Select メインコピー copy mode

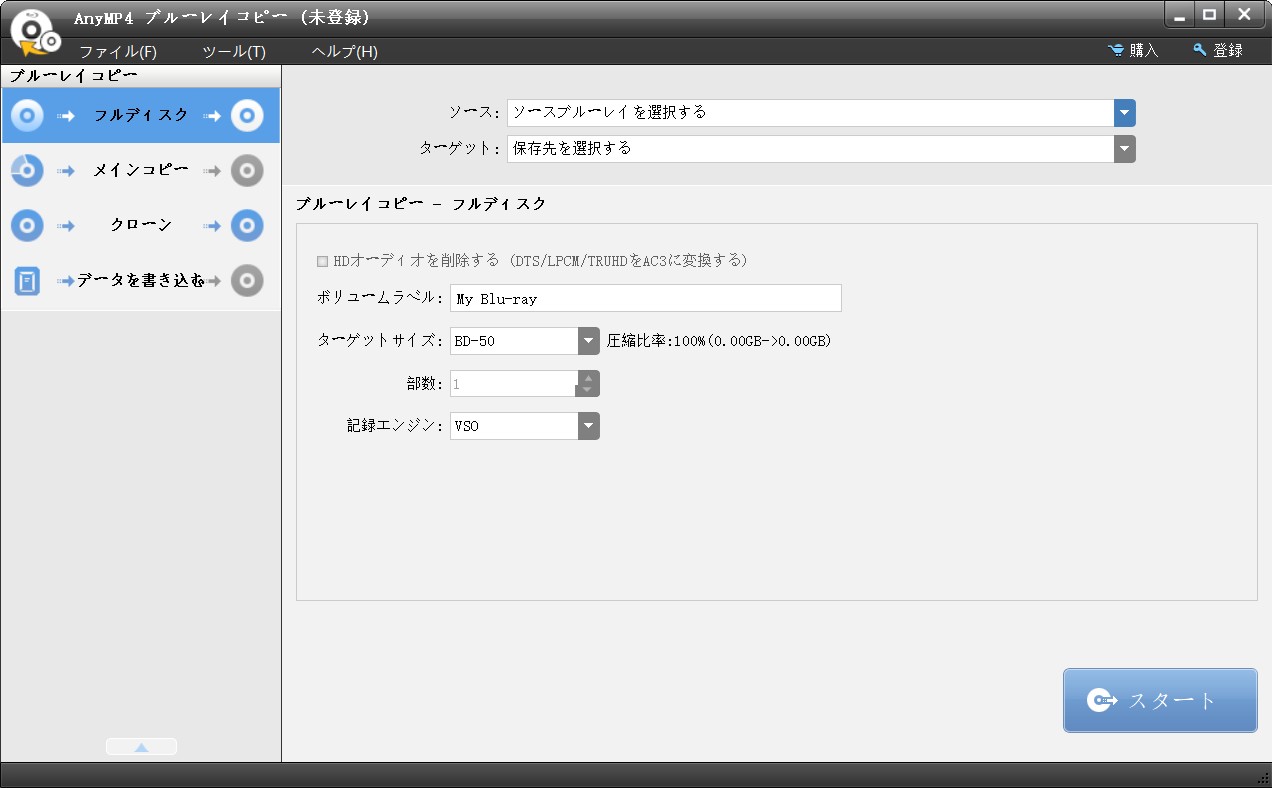(x=141, y=171)
